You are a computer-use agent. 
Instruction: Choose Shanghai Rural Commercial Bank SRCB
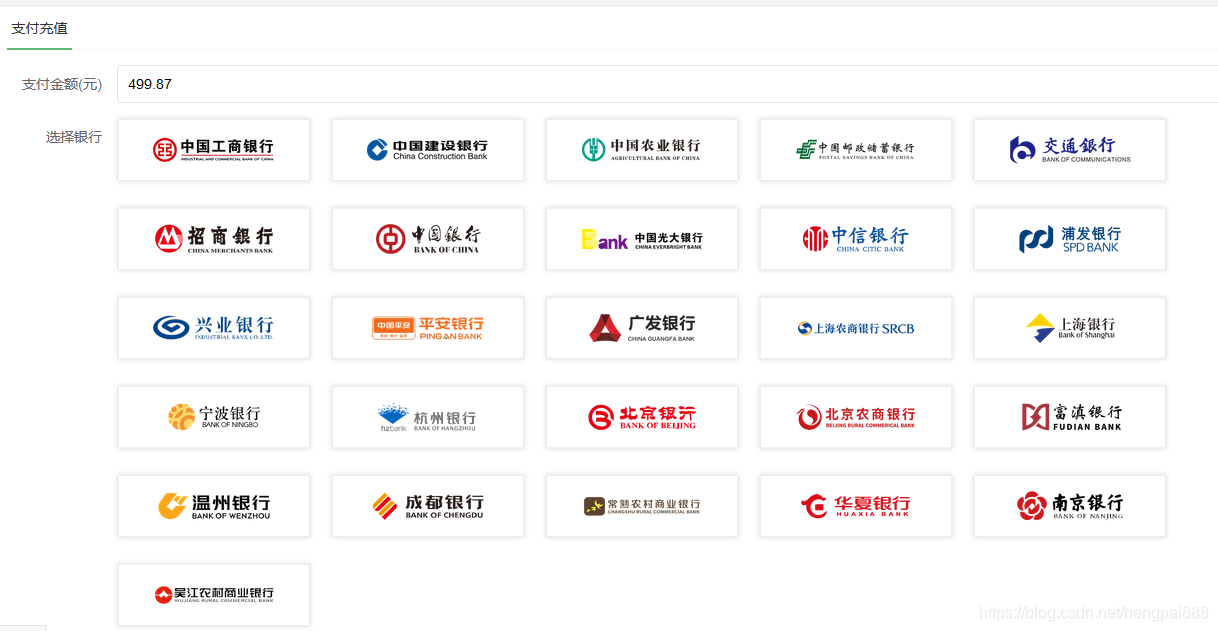(x=856, y=328)
